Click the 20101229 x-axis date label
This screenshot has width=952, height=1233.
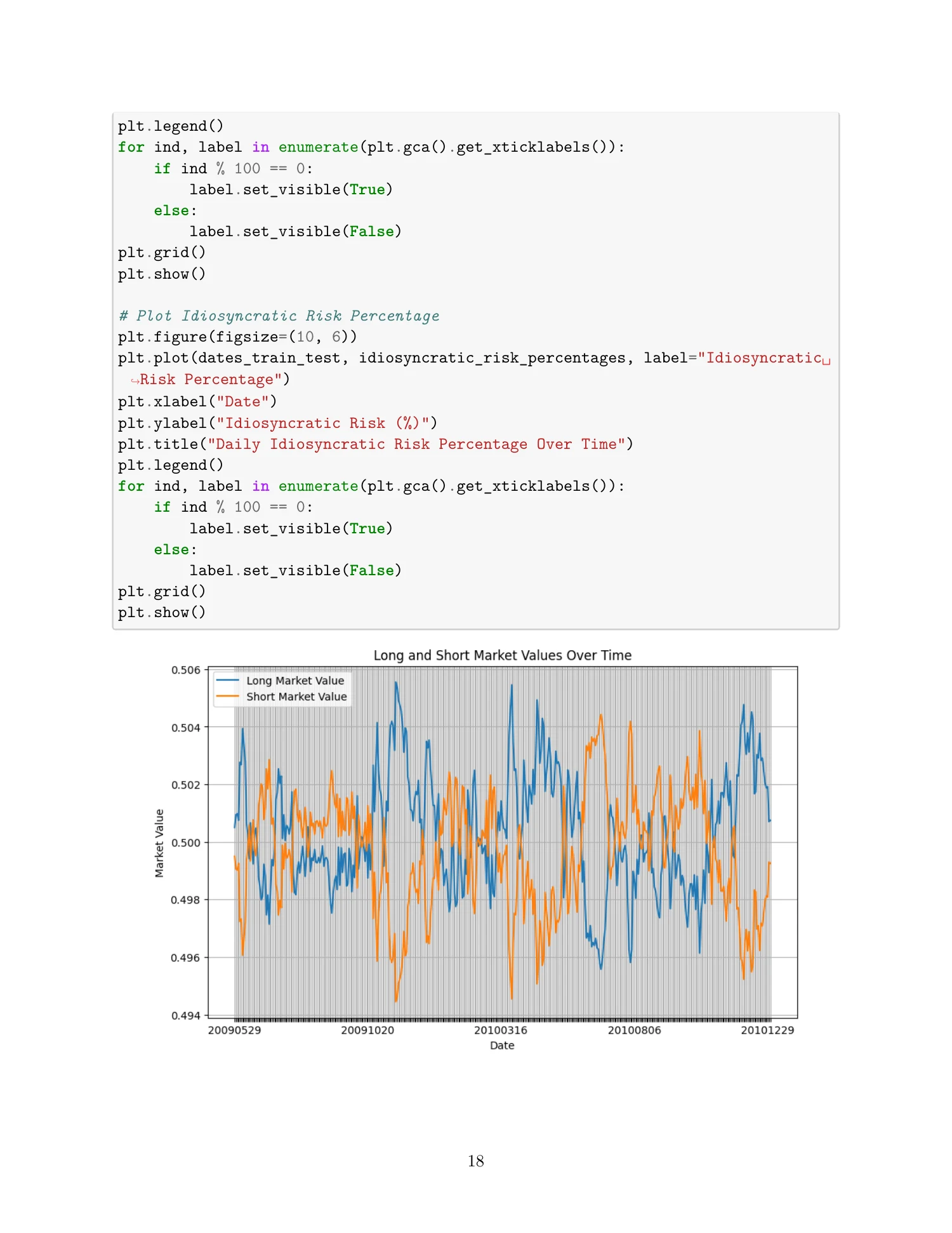pyautogui.click(x=767, y=1030)
